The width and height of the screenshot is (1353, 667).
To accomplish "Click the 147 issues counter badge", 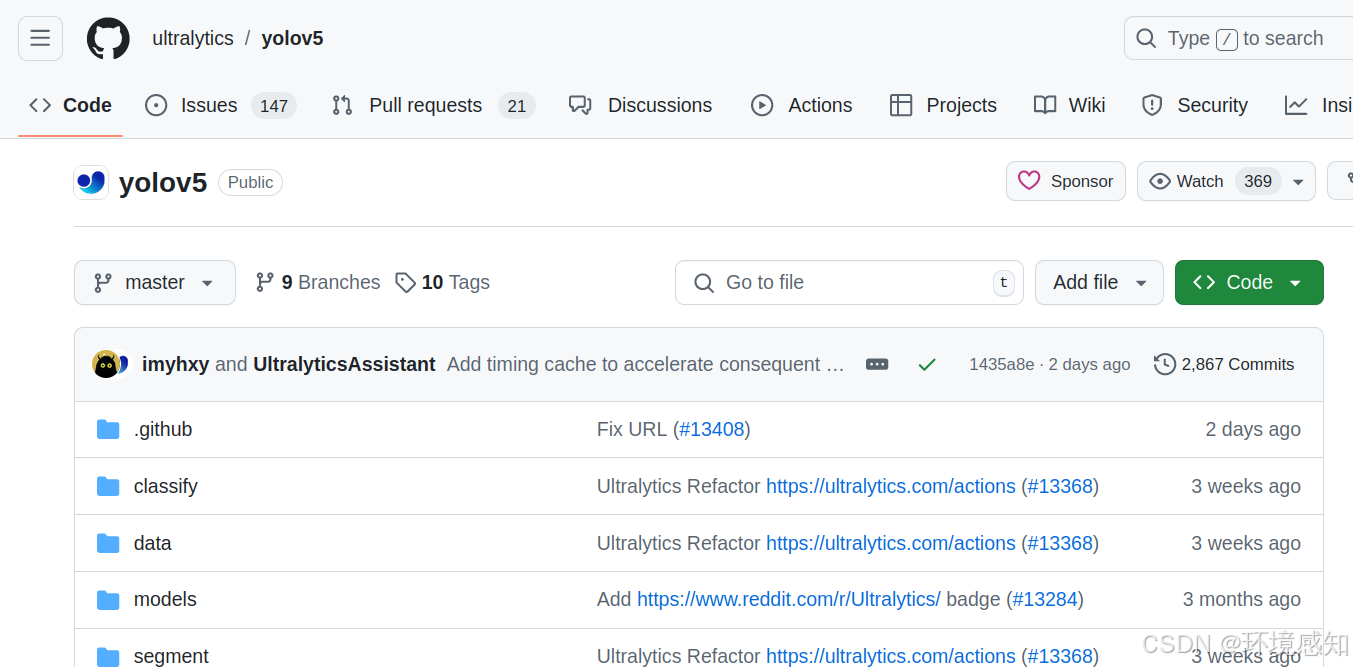I will point(274,105).
